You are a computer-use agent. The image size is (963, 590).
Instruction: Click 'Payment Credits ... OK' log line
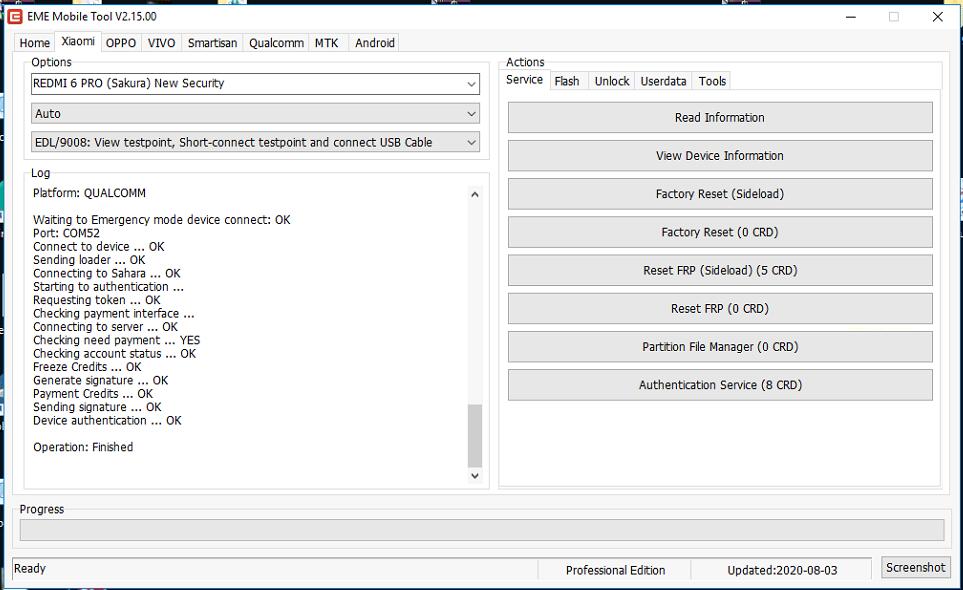93,394
